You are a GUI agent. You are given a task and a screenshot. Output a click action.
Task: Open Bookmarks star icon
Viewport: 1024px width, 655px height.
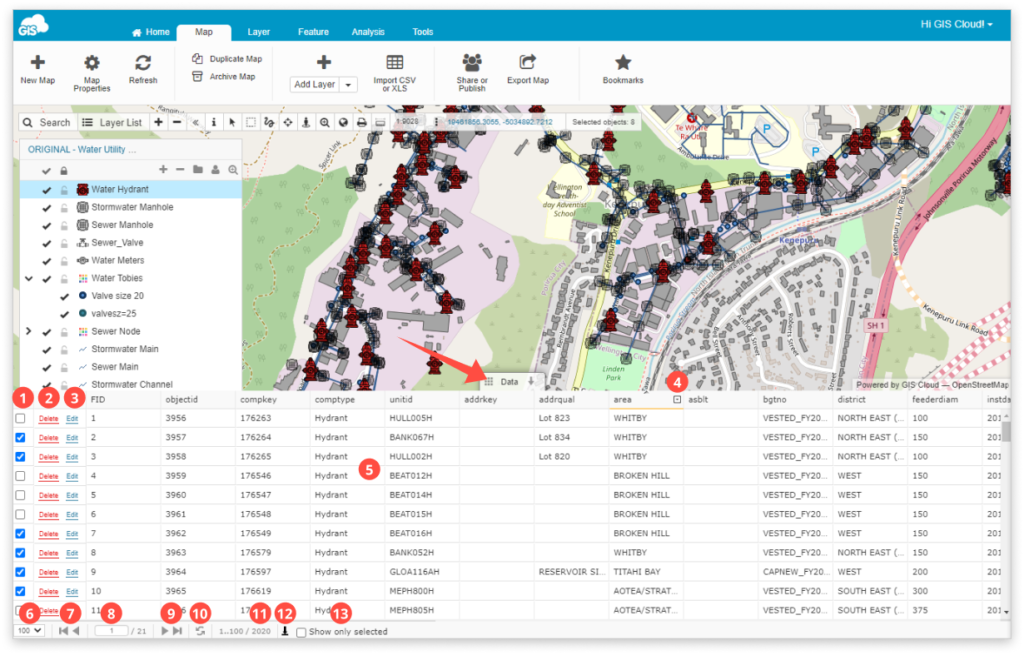click(623, 62)
